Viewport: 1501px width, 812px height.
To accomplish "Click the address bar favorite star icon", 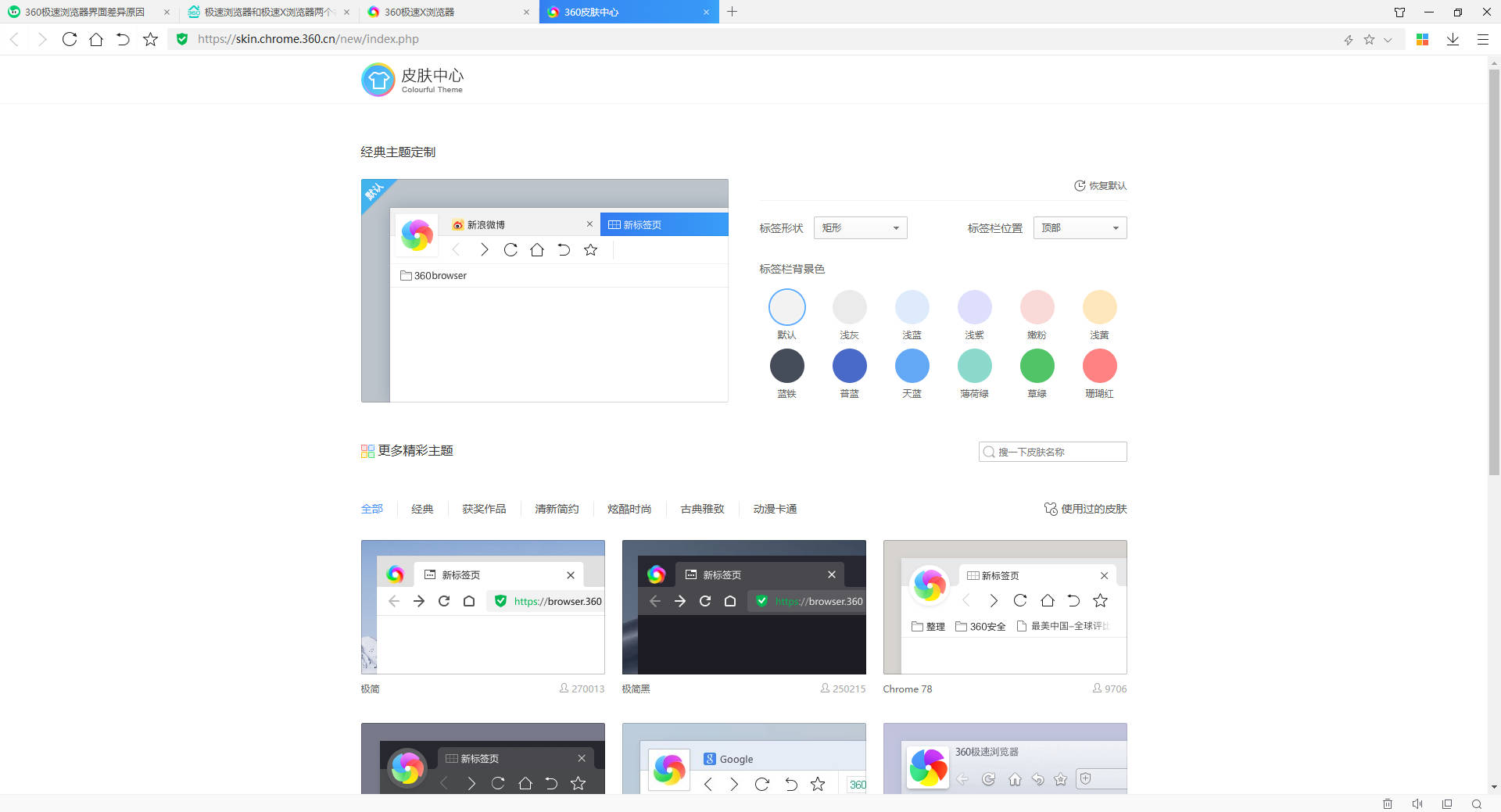I will tap(1369, 39).
